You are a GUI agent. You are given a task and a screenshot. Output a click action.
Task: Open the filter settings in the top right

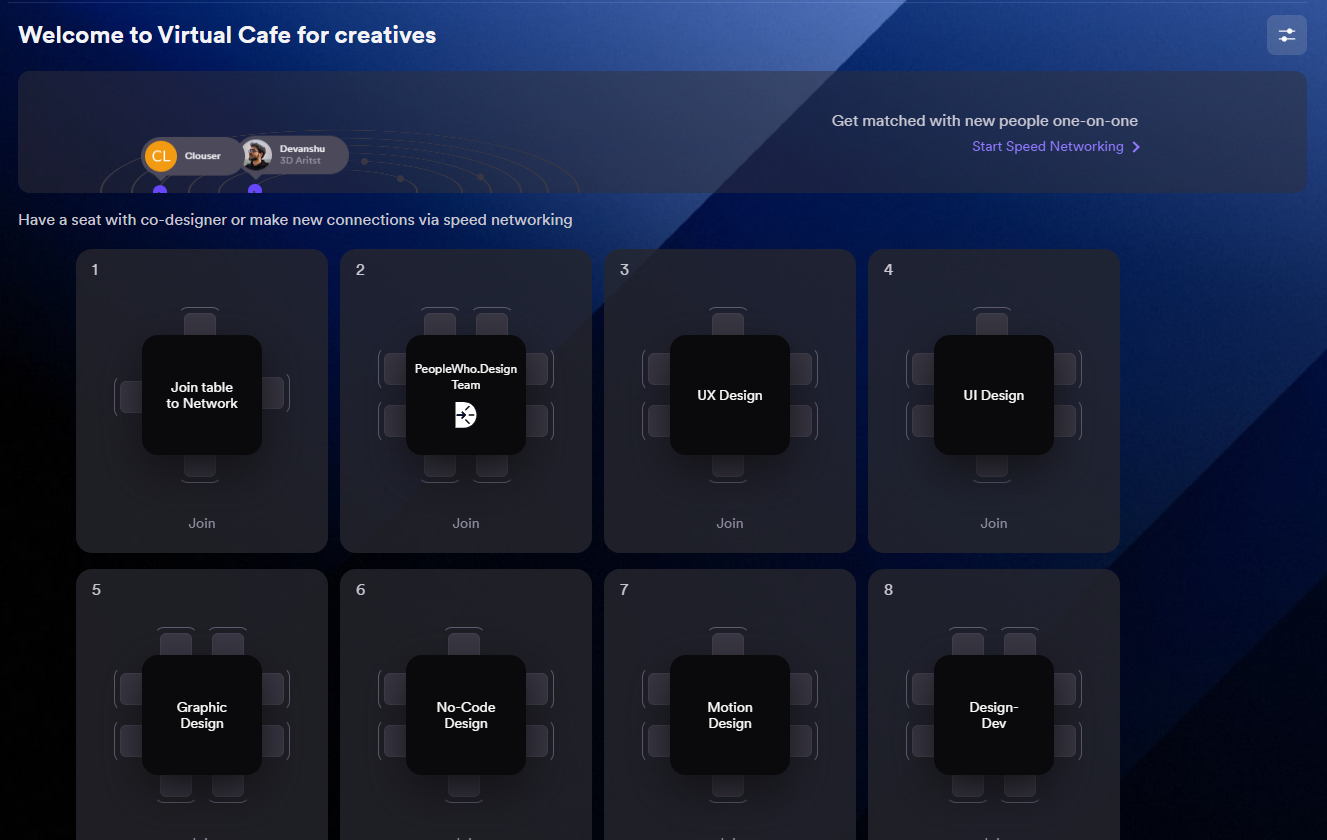coord(1286,34)
